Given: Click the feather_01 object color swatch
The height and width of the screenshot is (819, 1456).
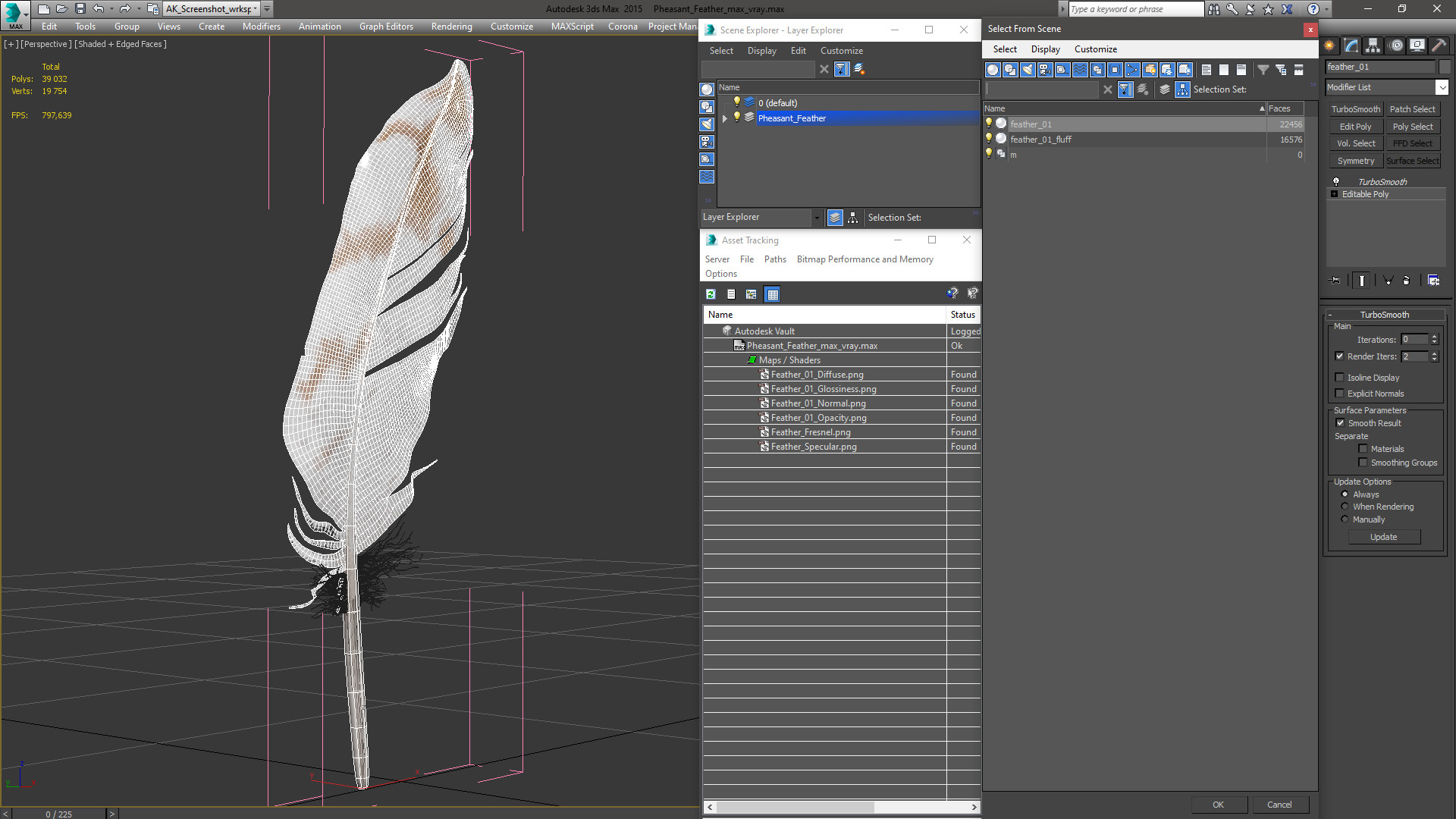Looking at the screenshot, I should click(1445, 67).
